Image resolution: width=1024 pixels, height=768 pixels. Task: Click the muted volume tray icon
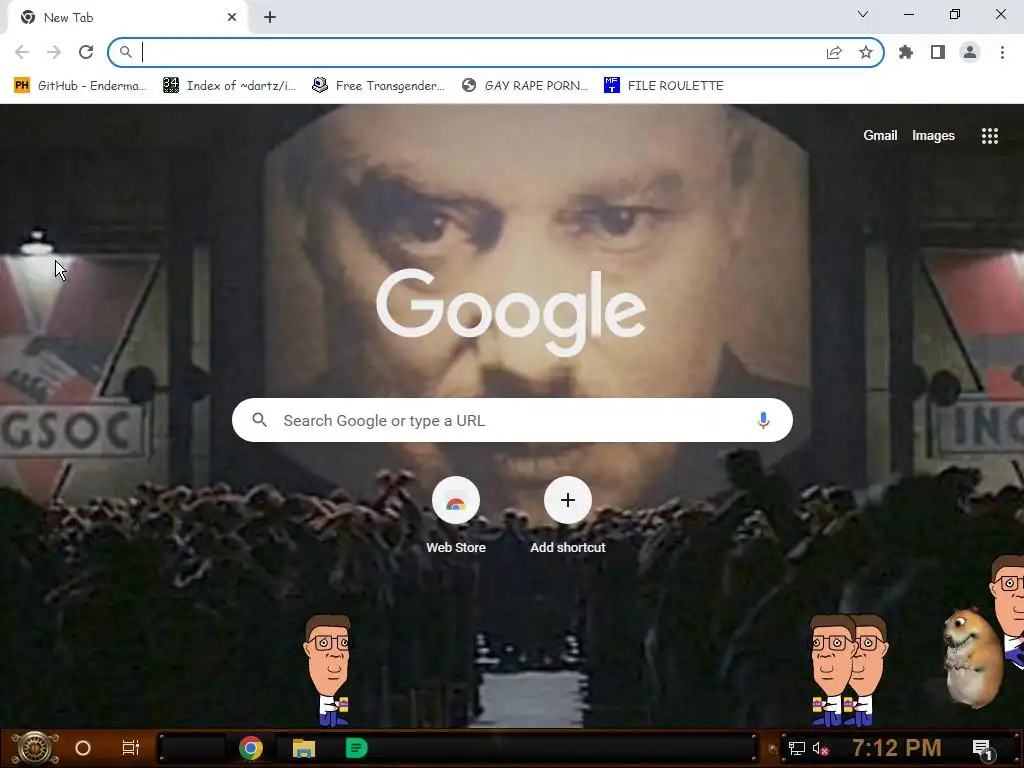pos(820,748)
